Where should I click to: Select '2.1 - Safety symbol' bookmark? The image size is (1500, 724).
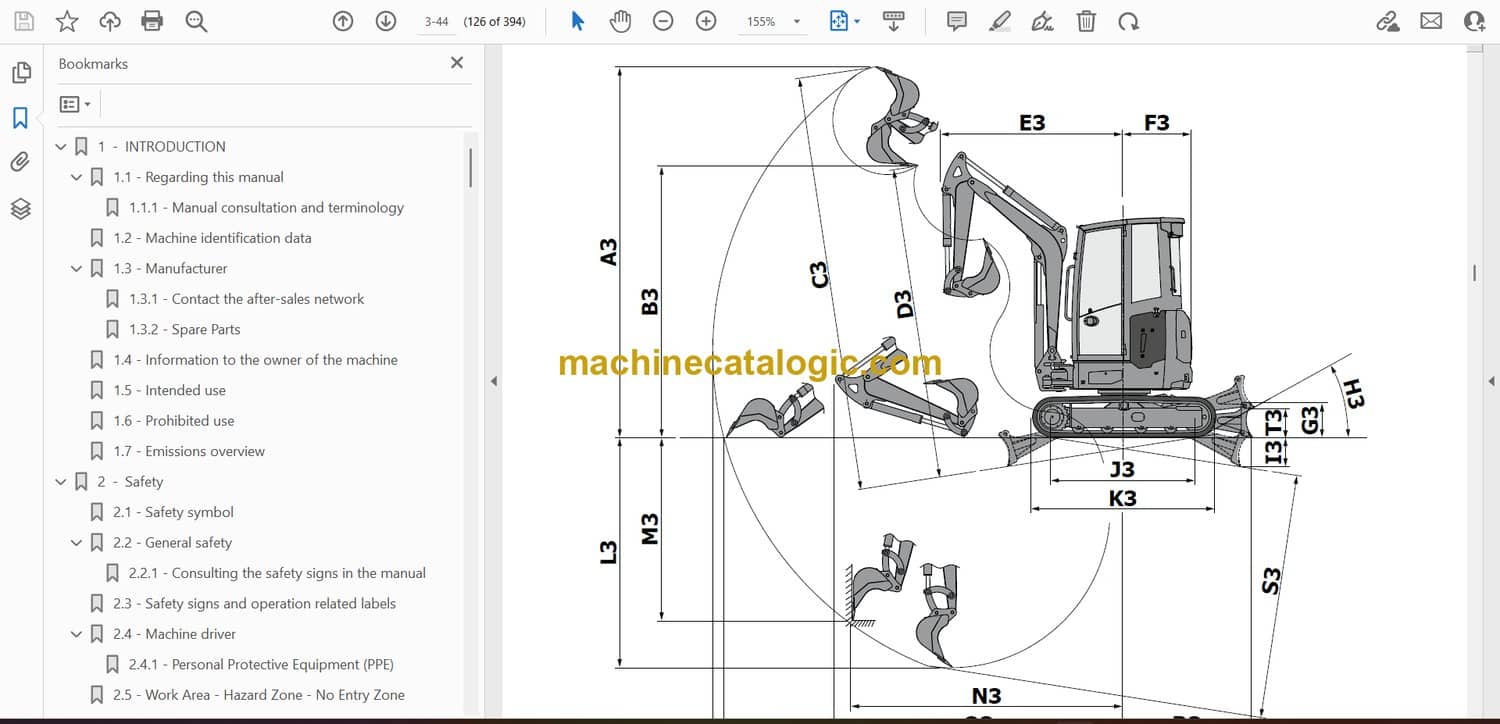(x=173, y=512)
